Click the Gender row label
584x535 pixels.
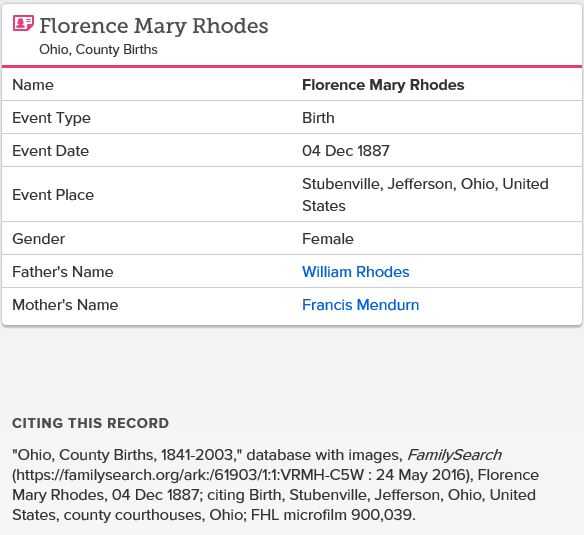38,239
